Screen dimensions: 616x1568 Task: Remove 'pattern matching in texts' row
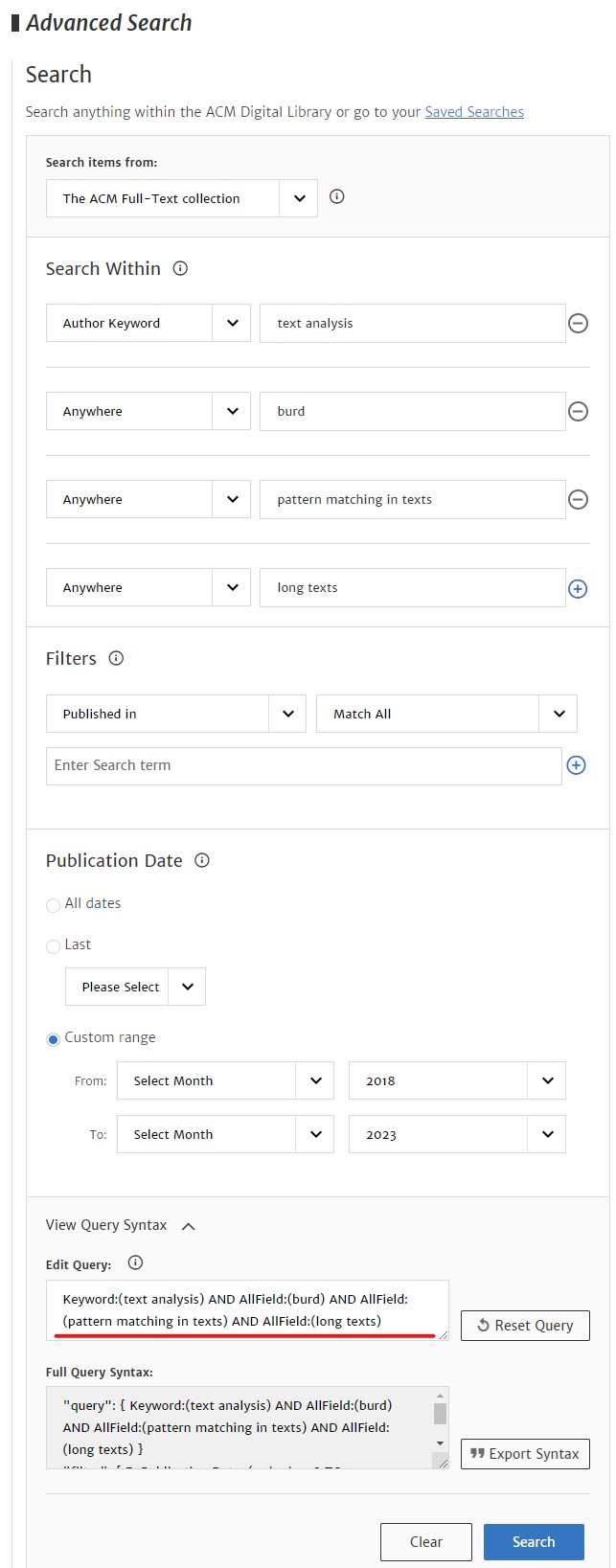coord(578,500)
